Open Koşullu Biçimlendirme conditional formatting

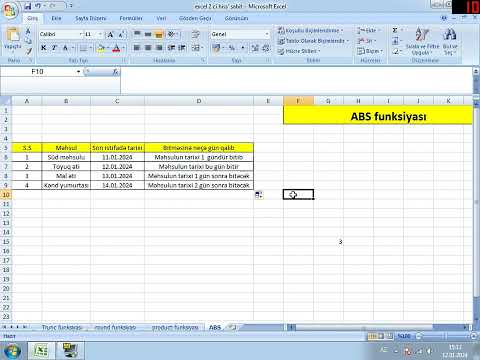310,30
